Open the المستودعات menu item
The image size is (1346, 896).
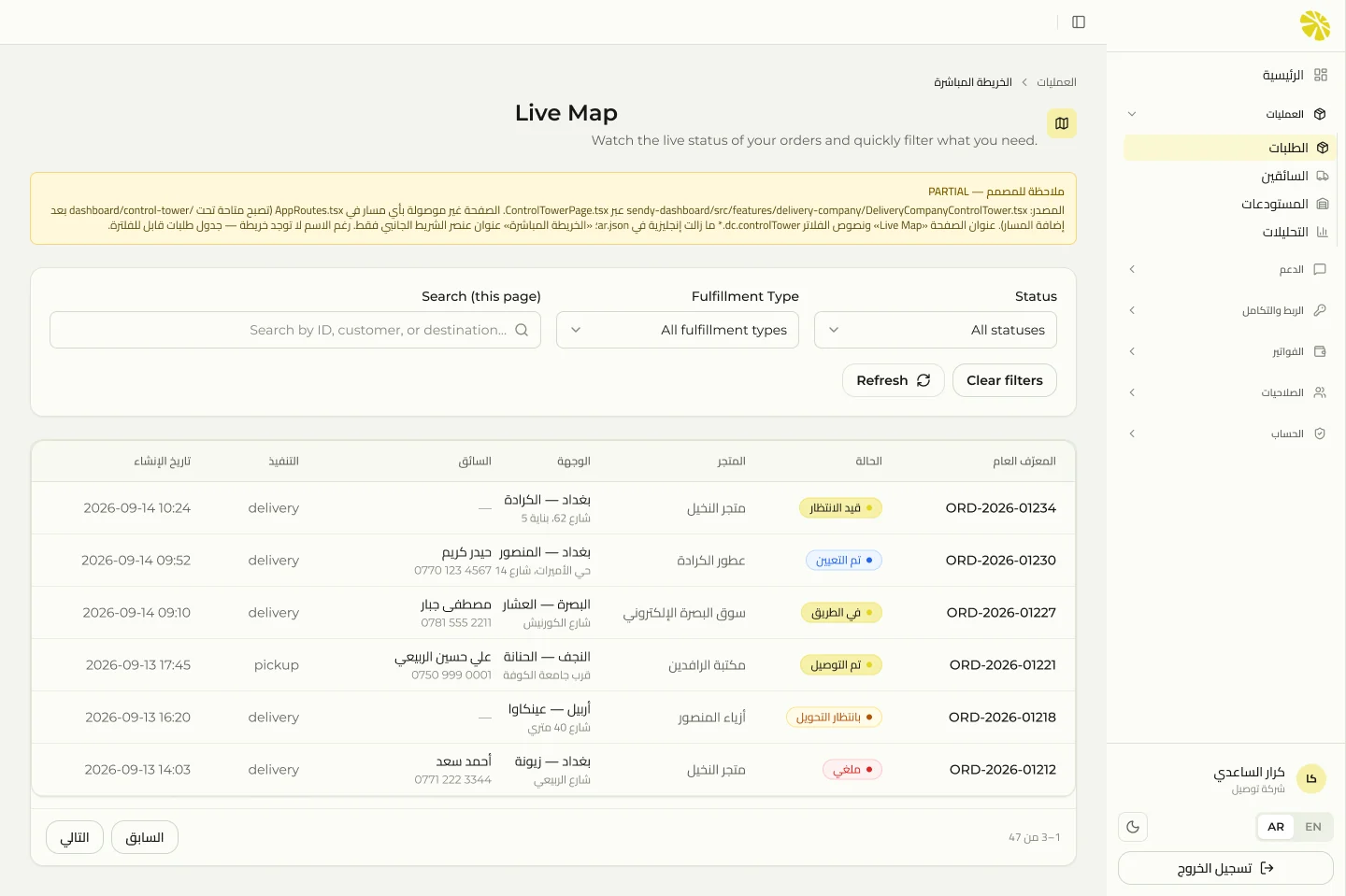click(x=1230, y=204)
